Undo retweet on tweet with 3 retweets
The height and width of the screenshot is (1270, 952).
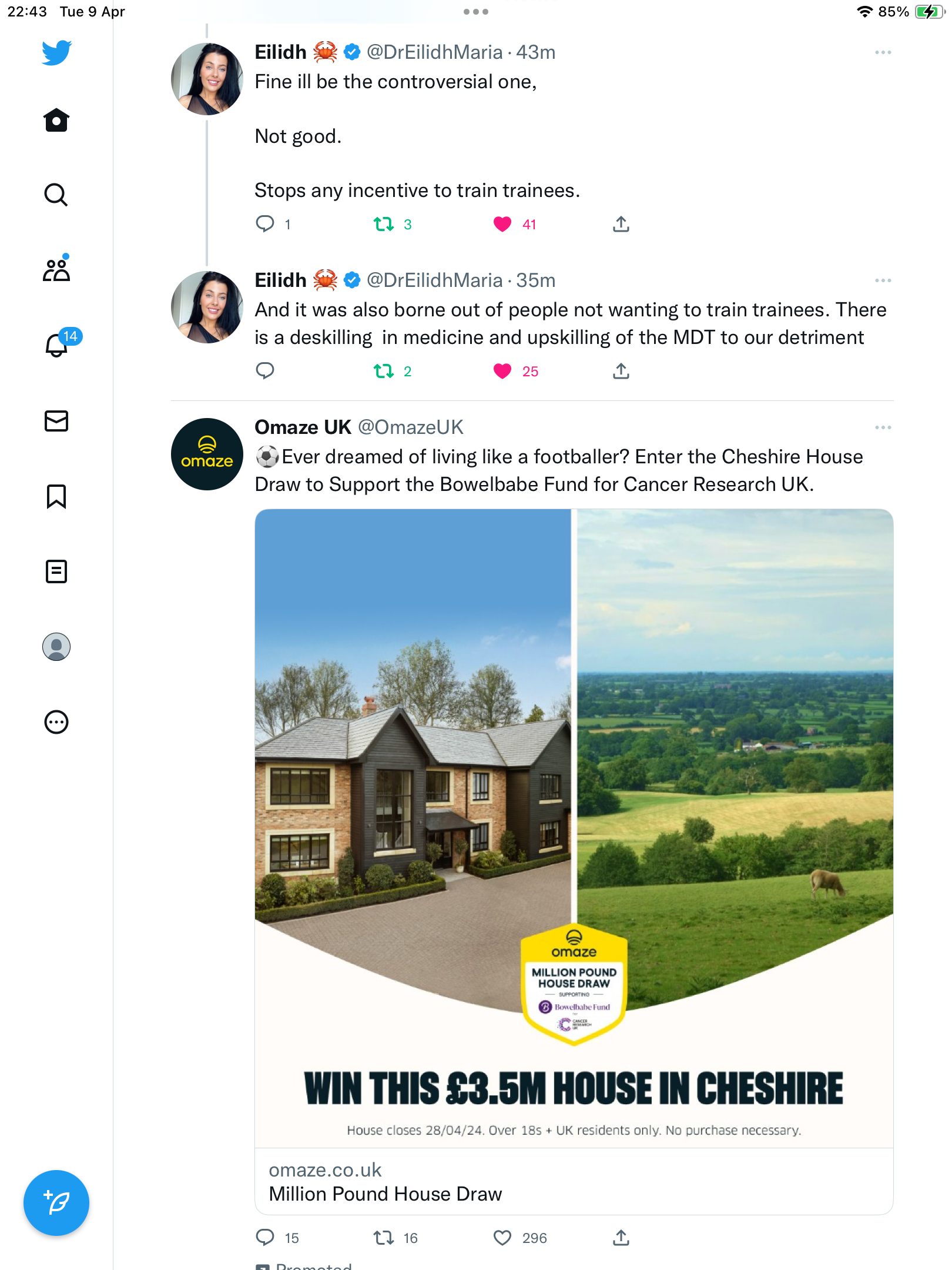pos(384,224)
